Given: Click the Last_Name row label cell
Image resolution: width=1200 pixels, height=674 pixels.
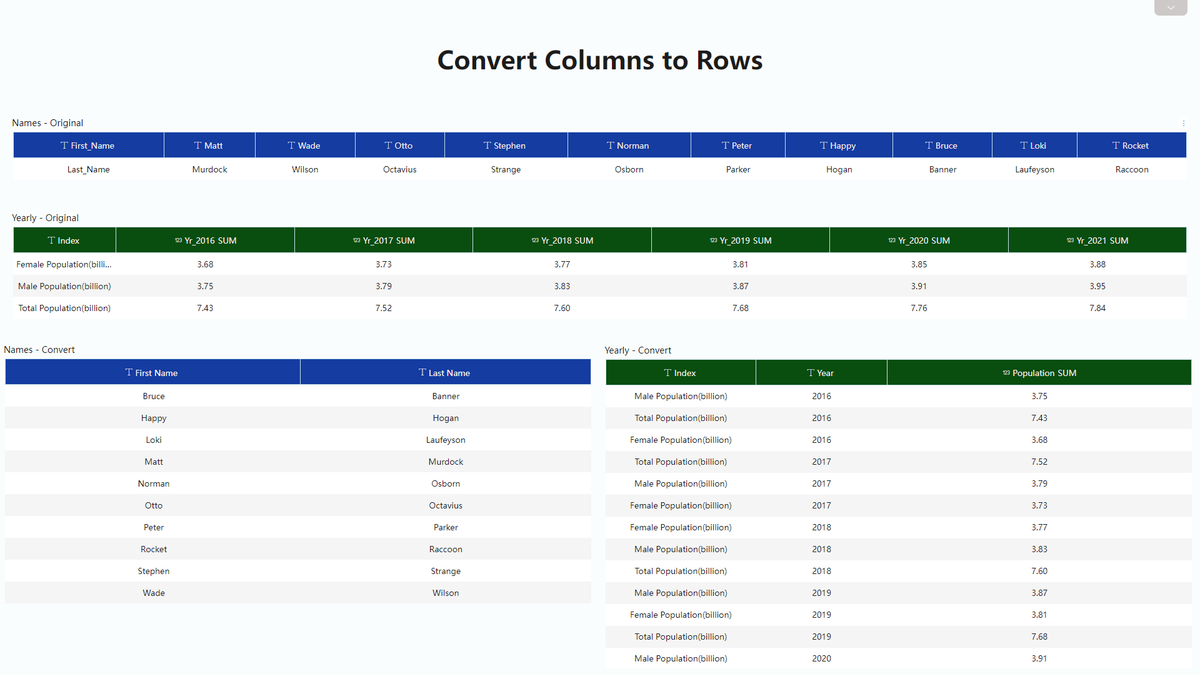Looking at the screenshot, I should pyautogui.click(x=88, y=169).
